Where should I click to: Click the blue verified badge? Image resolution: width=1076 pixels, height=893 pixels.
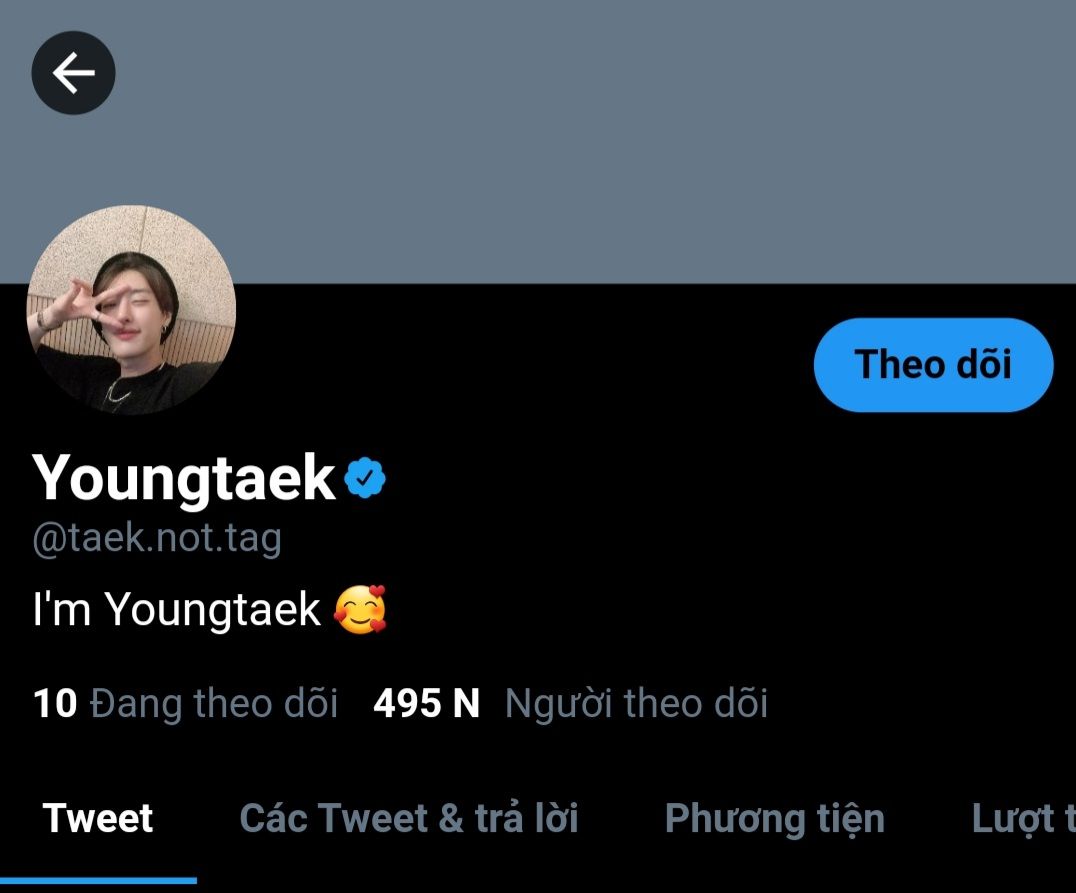pyautogui.click(x=365, y=480)
